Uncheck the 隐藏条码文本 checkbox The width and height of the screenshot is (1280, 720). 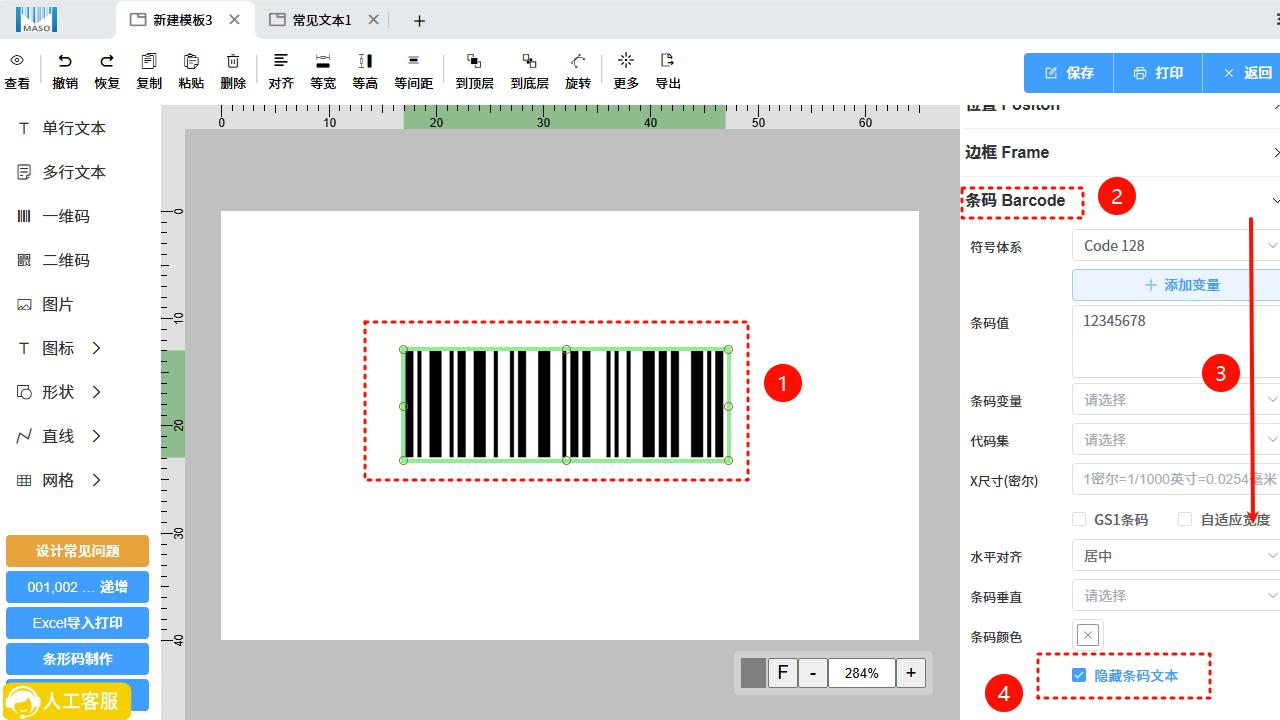pyautogui.click(x=1078, y=675)
